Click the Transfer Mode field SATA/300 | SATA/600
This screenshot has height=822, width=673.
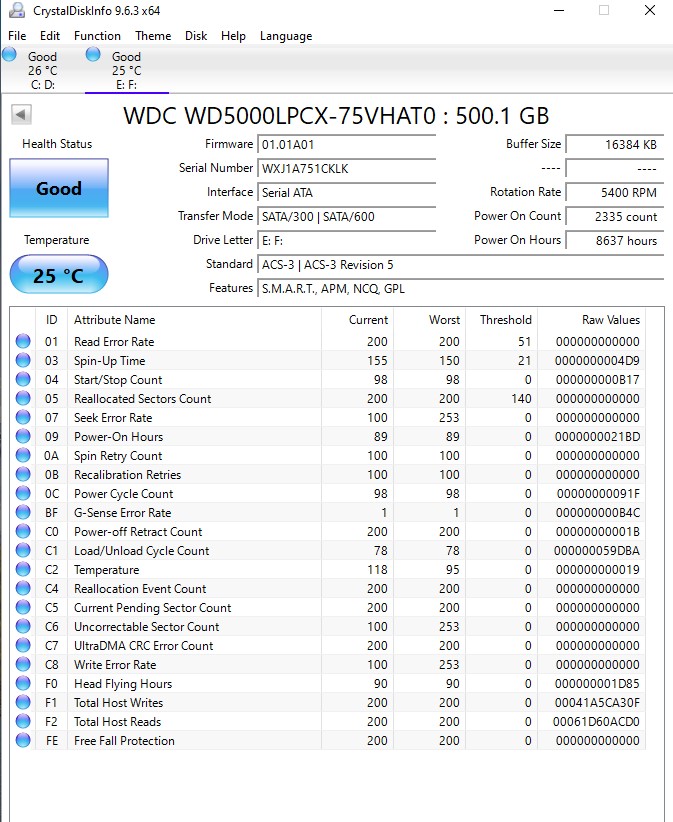[x=346, y=217]
